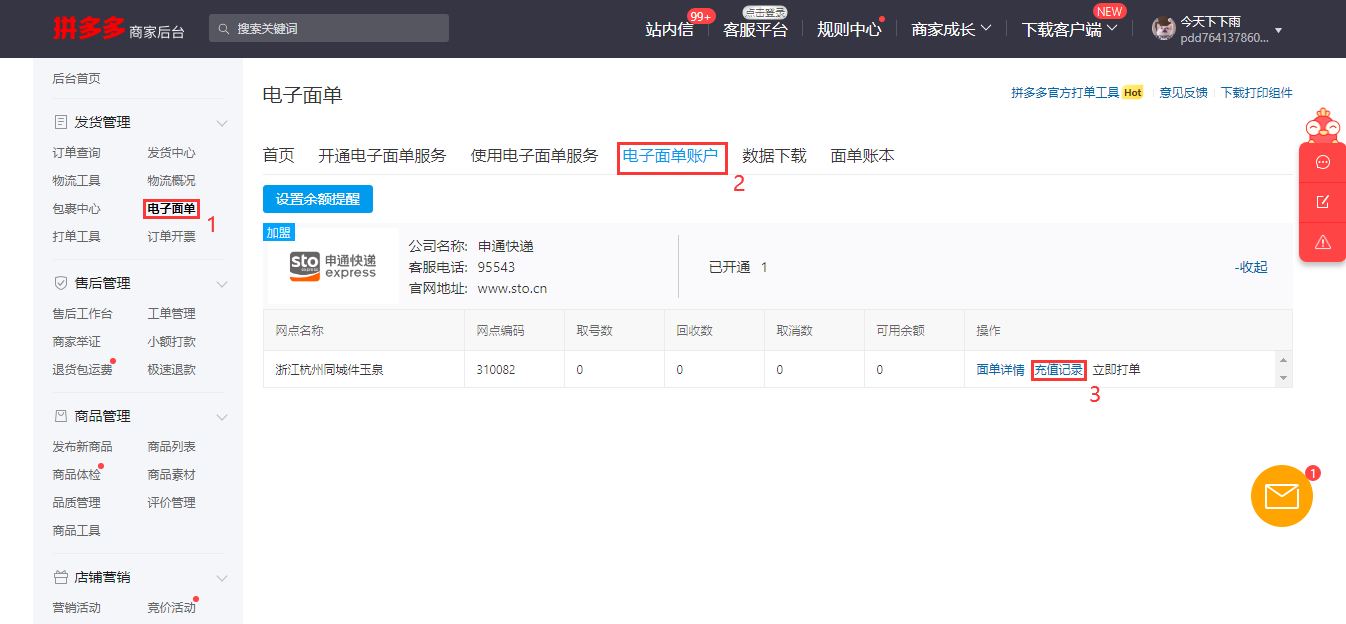
Task: Open the 数据下载 tab
Action: click(x=775, y=156)
